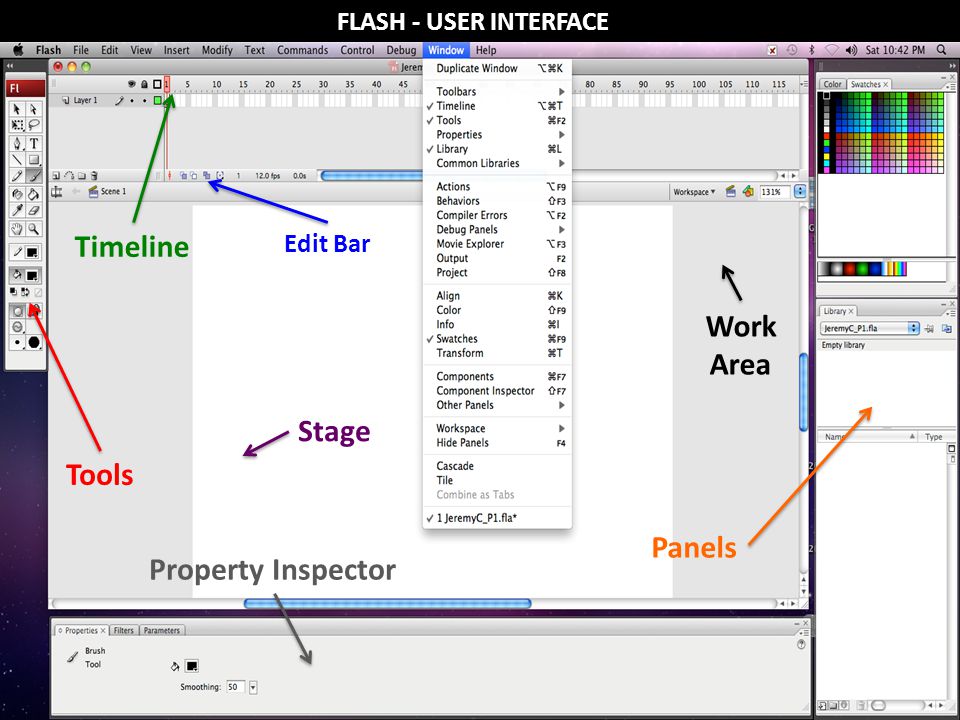Click the 131% zoom field
This screenshot has width=960, height=720.
pos(775,192)
